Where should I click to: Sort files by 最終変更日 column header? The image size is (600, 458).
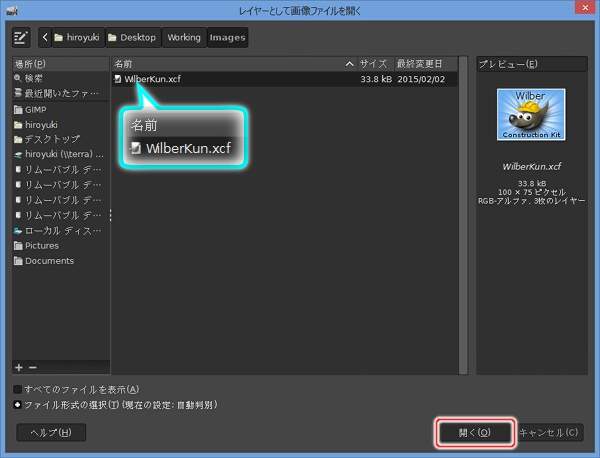click(426, 64)
